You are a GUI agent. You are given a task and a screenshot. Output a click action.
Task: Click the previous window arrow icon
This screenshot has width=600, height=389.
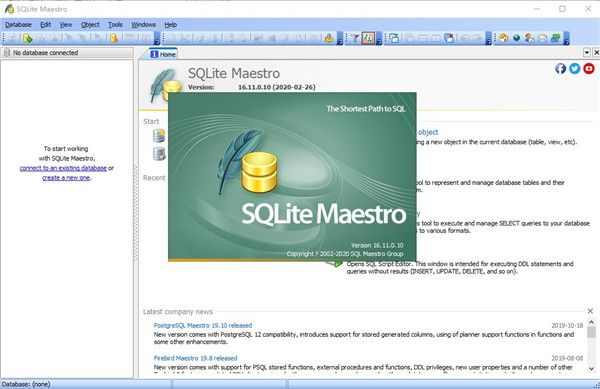tap(465, 38)
